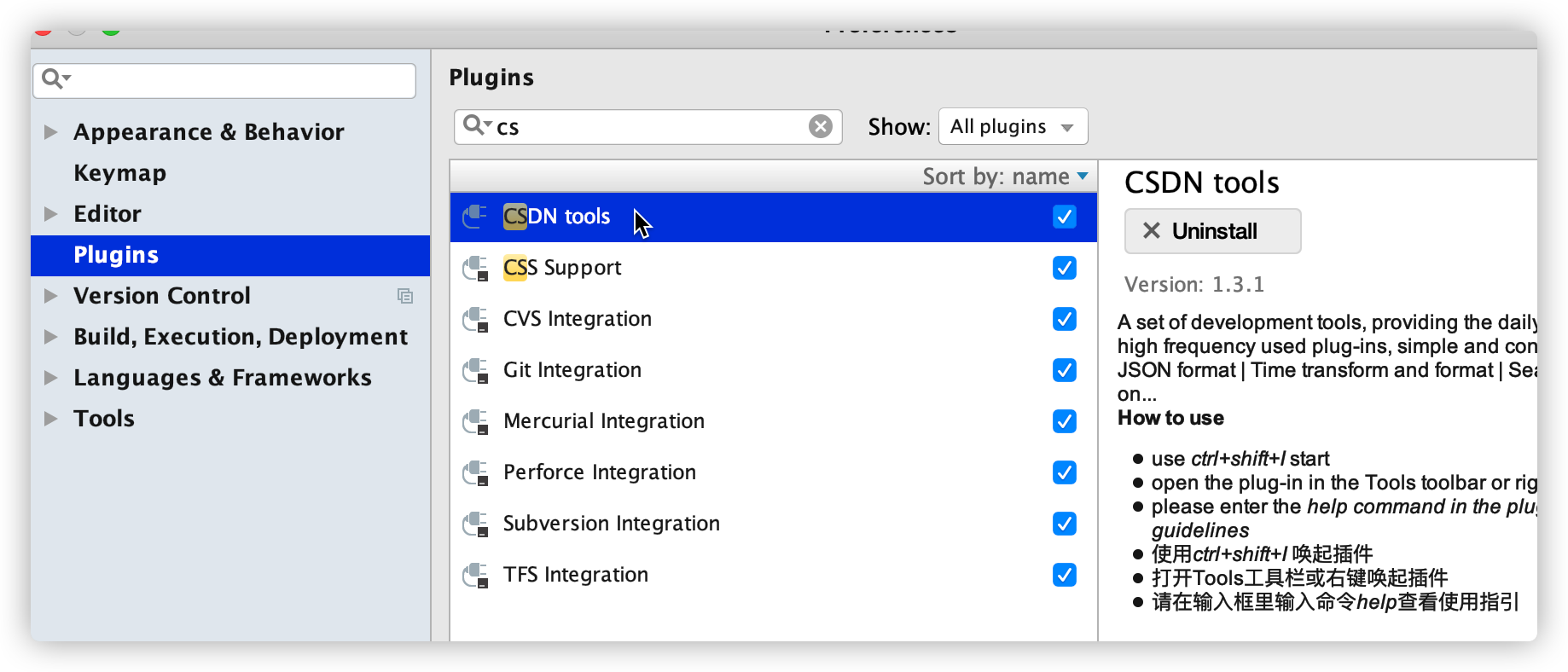The width and height of the screenshot is (1568, 672).
Task: Click the settings search magnifier icon
Action: 55,79
